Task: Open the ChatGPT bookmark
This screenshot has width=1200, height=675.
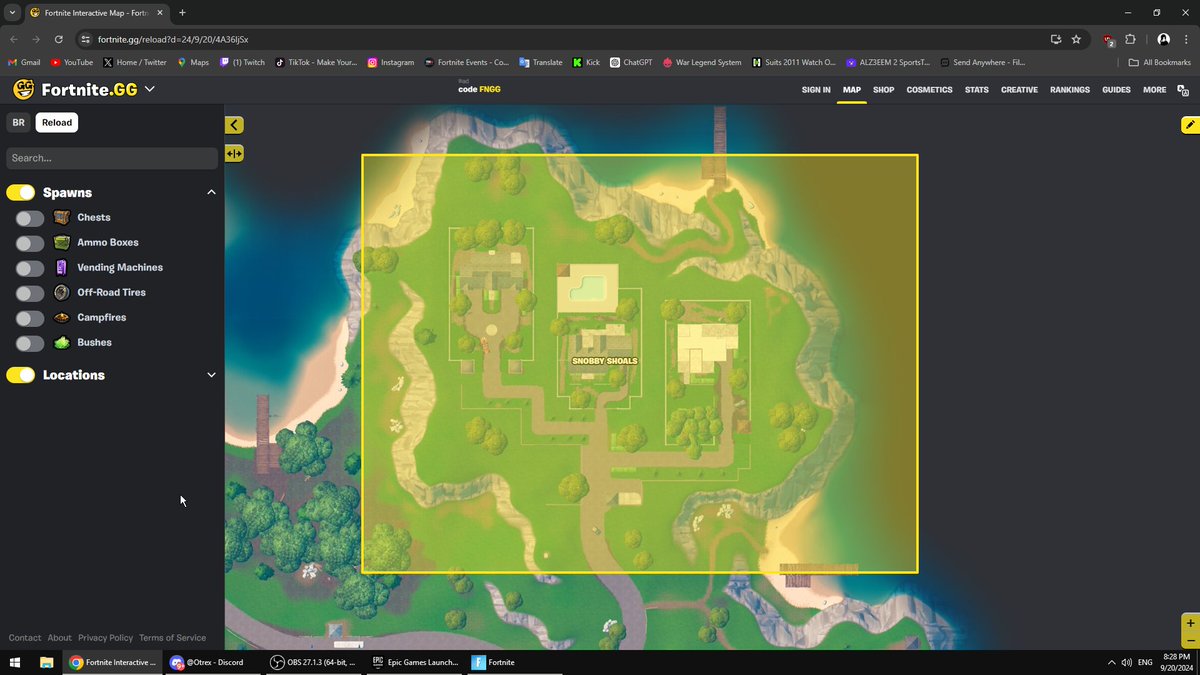Action: coord(631,62)
